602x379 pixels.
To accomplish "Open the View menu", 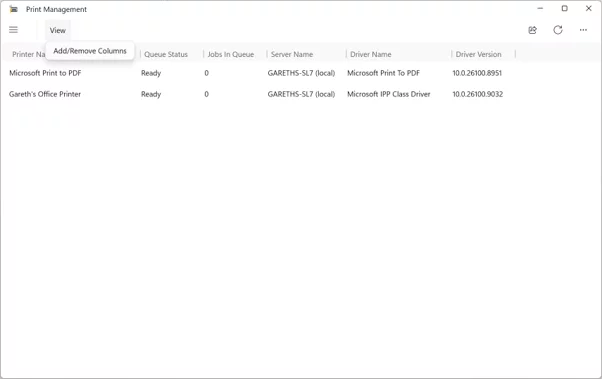I will (58, 30).
